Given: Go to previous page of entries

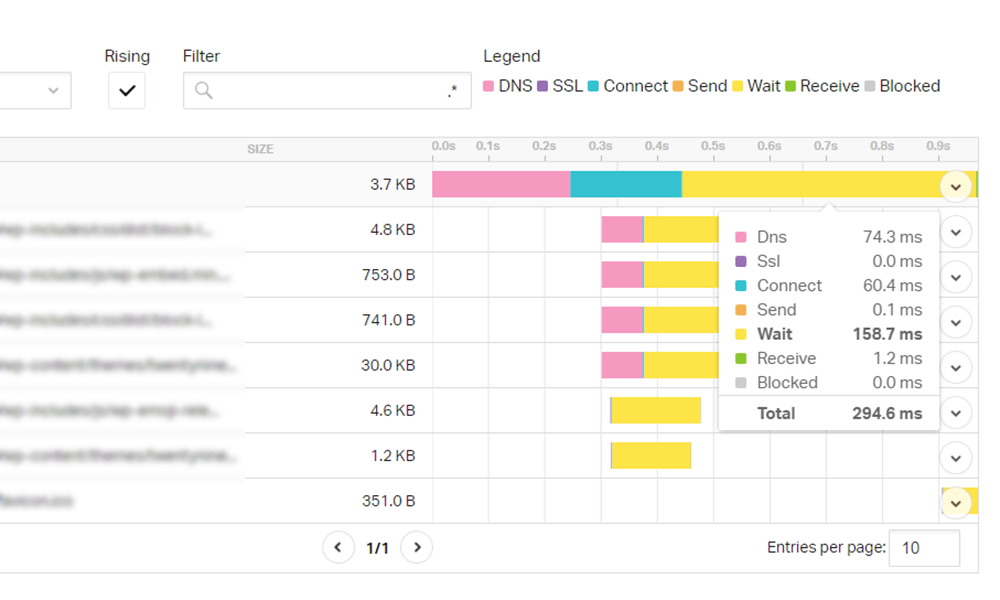Looking at the screenshot, I should 338,547.
